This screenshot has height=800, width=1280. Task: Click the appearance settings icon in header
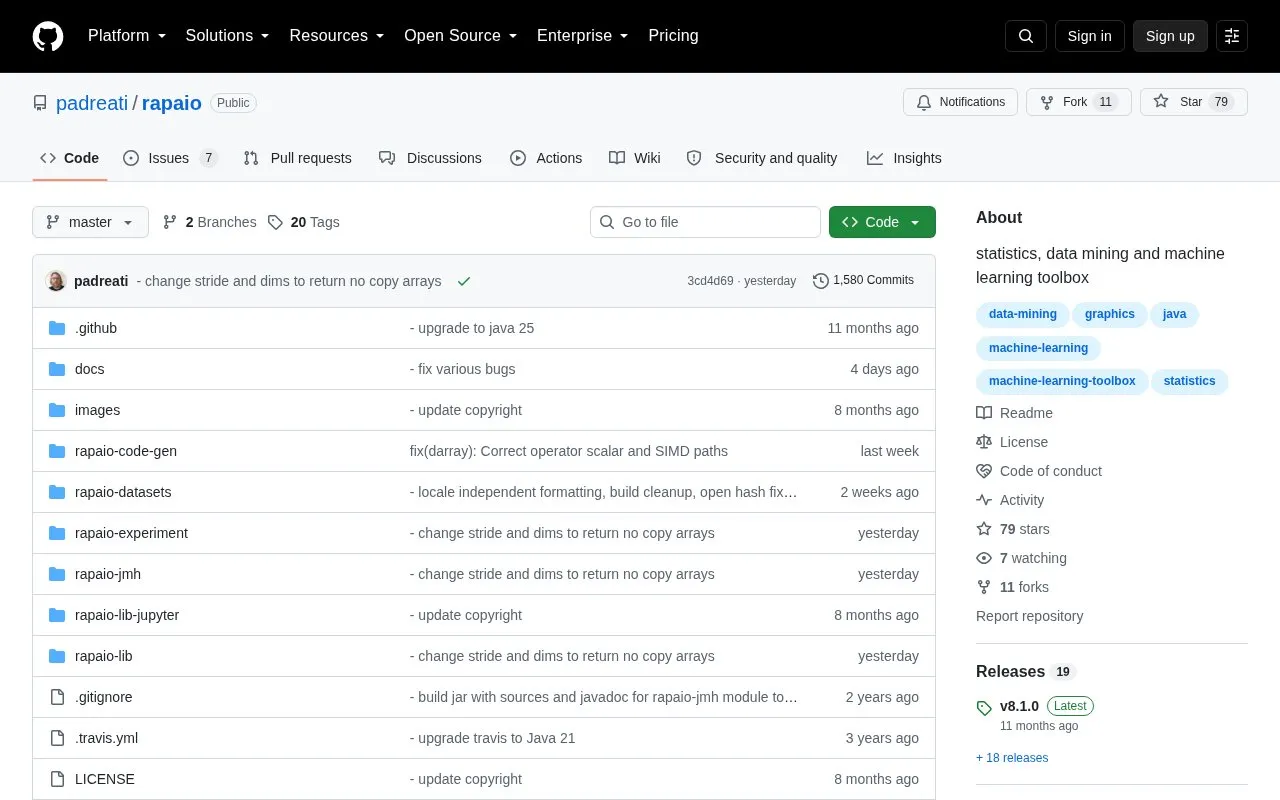pos(1232,36)
